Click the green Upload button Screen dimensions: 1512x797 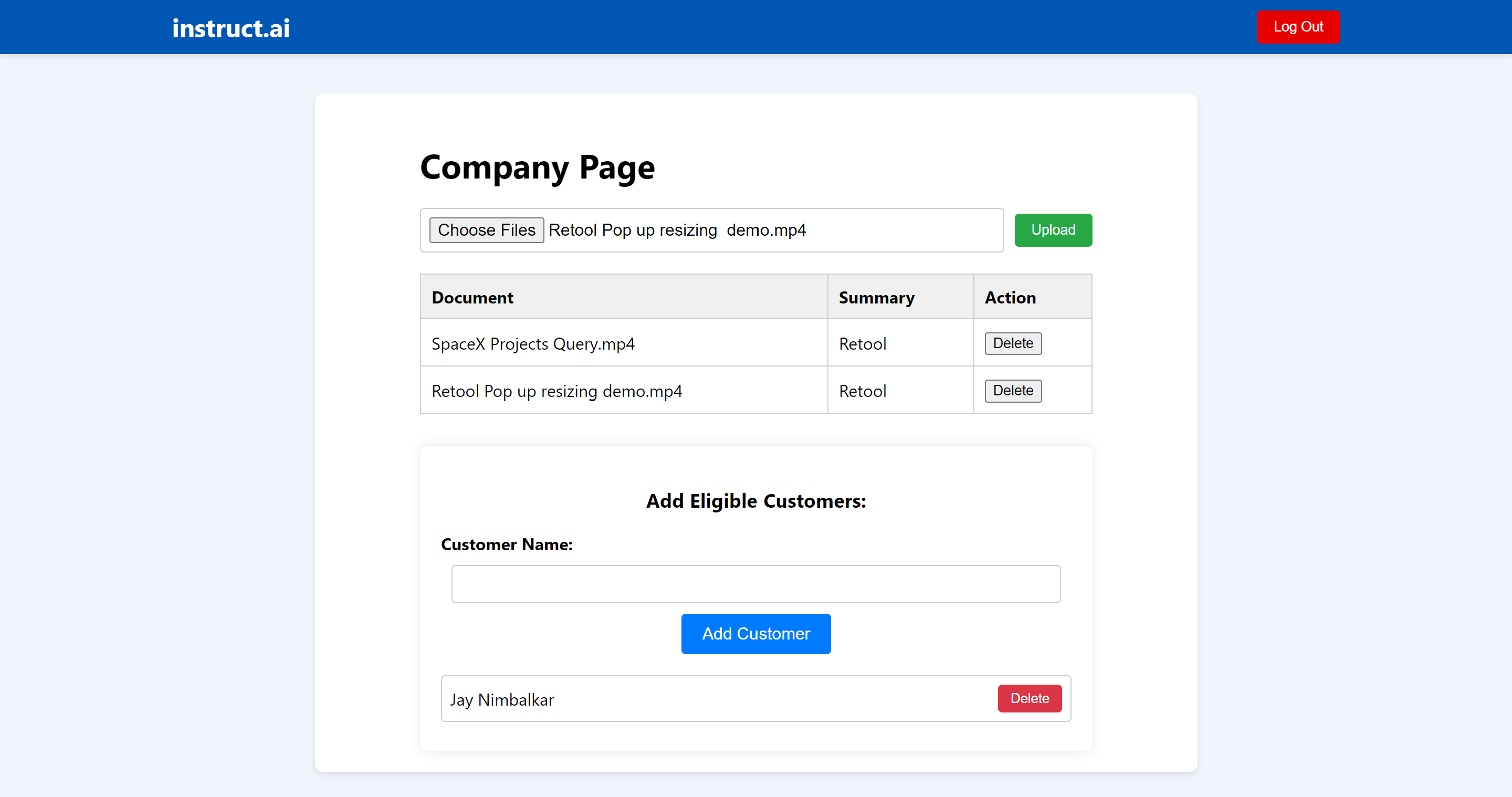click(1053, 229)
